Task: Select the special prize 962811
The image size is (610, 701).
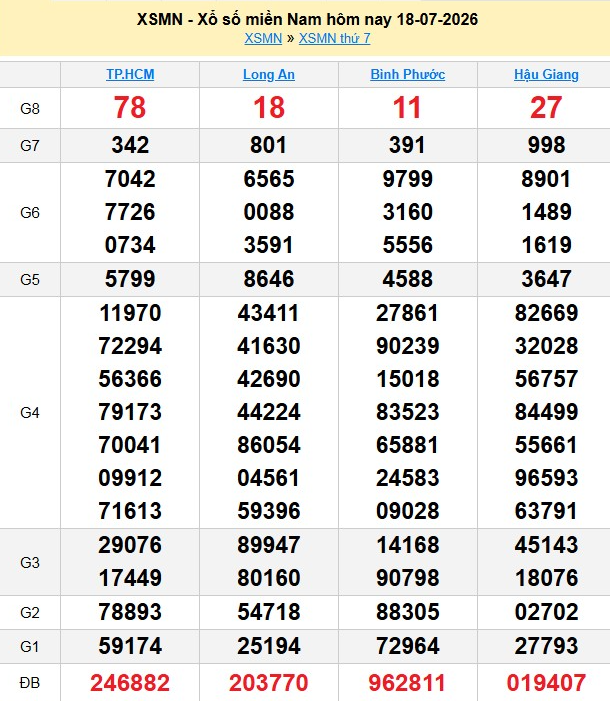Action: click(407, 683)
